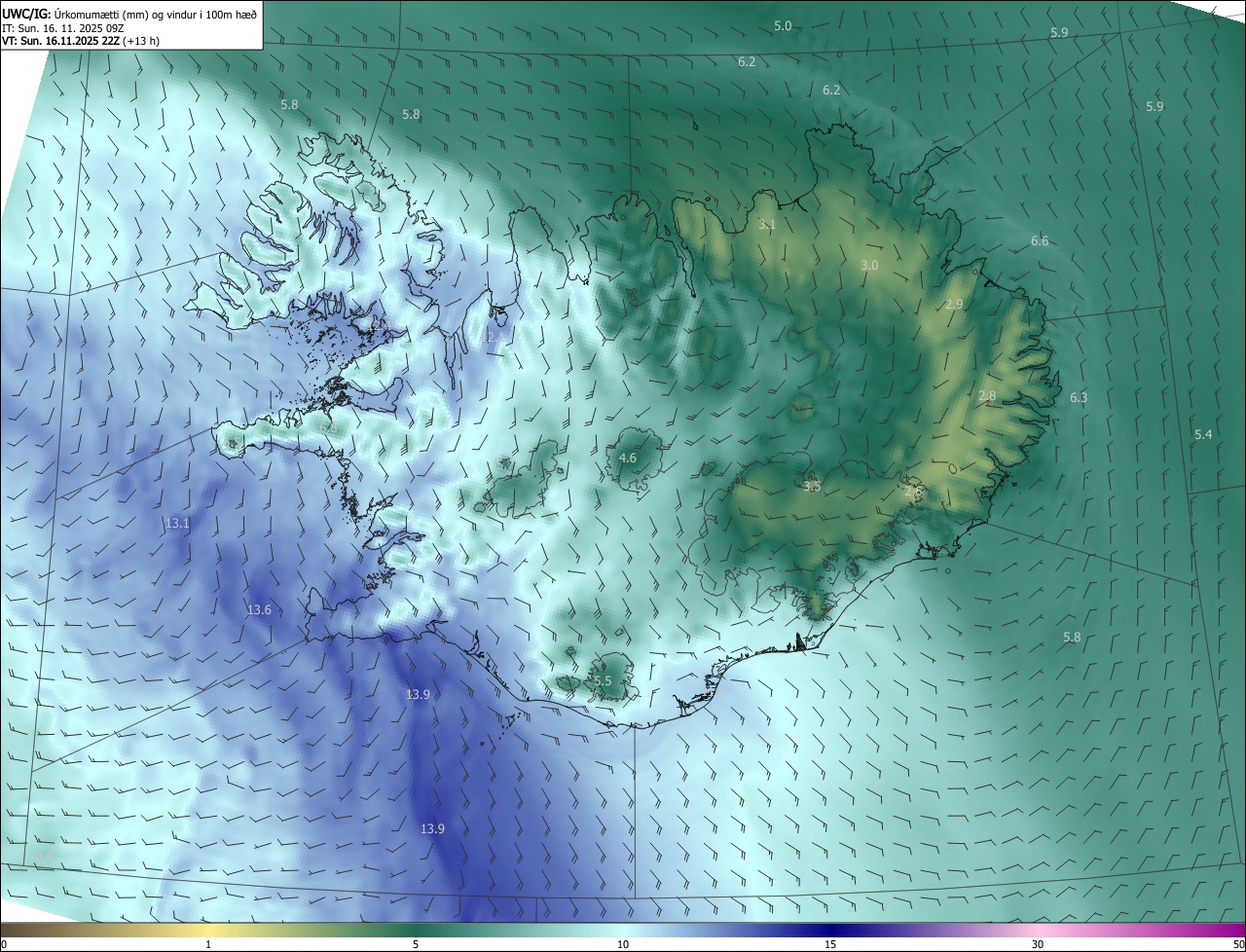
Task: Click the 3.0 value over northeast Iceland
Action: pyautogui.click(x=870, y=266)
